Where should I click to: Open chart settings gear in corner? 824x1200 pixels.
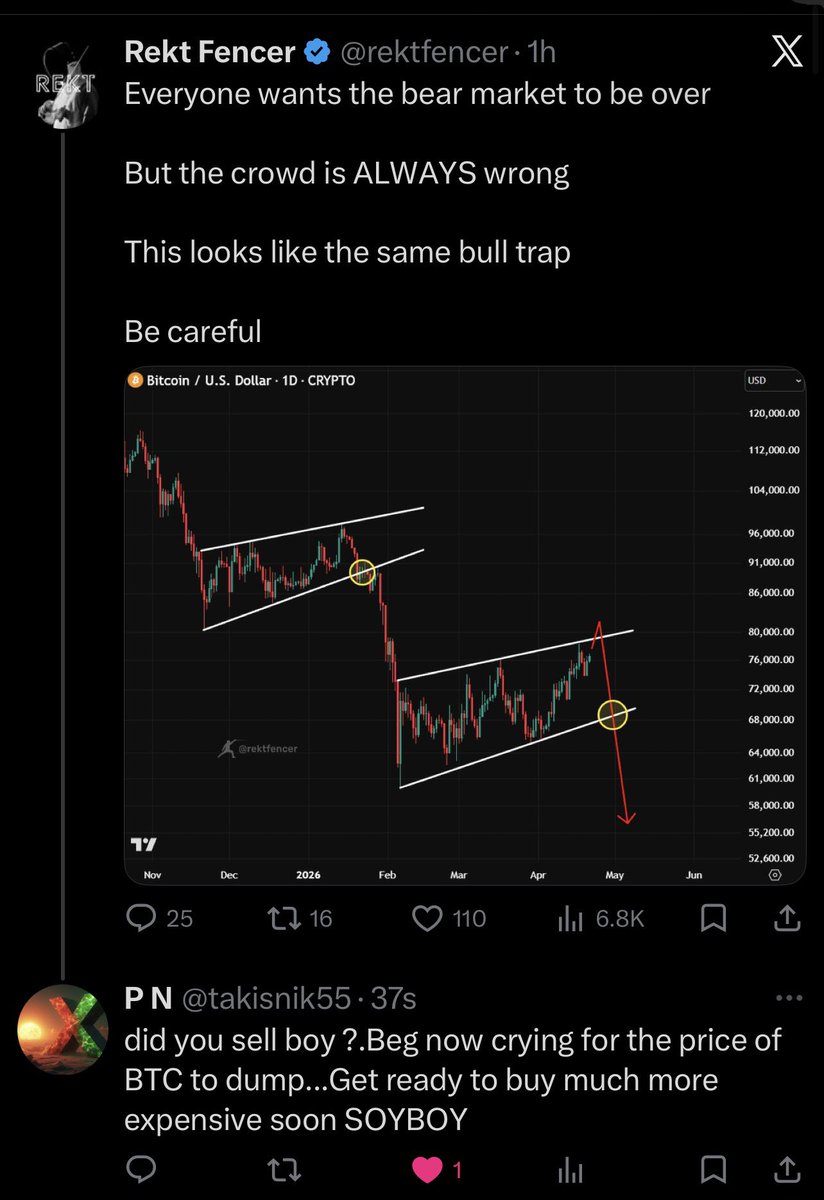774,875
